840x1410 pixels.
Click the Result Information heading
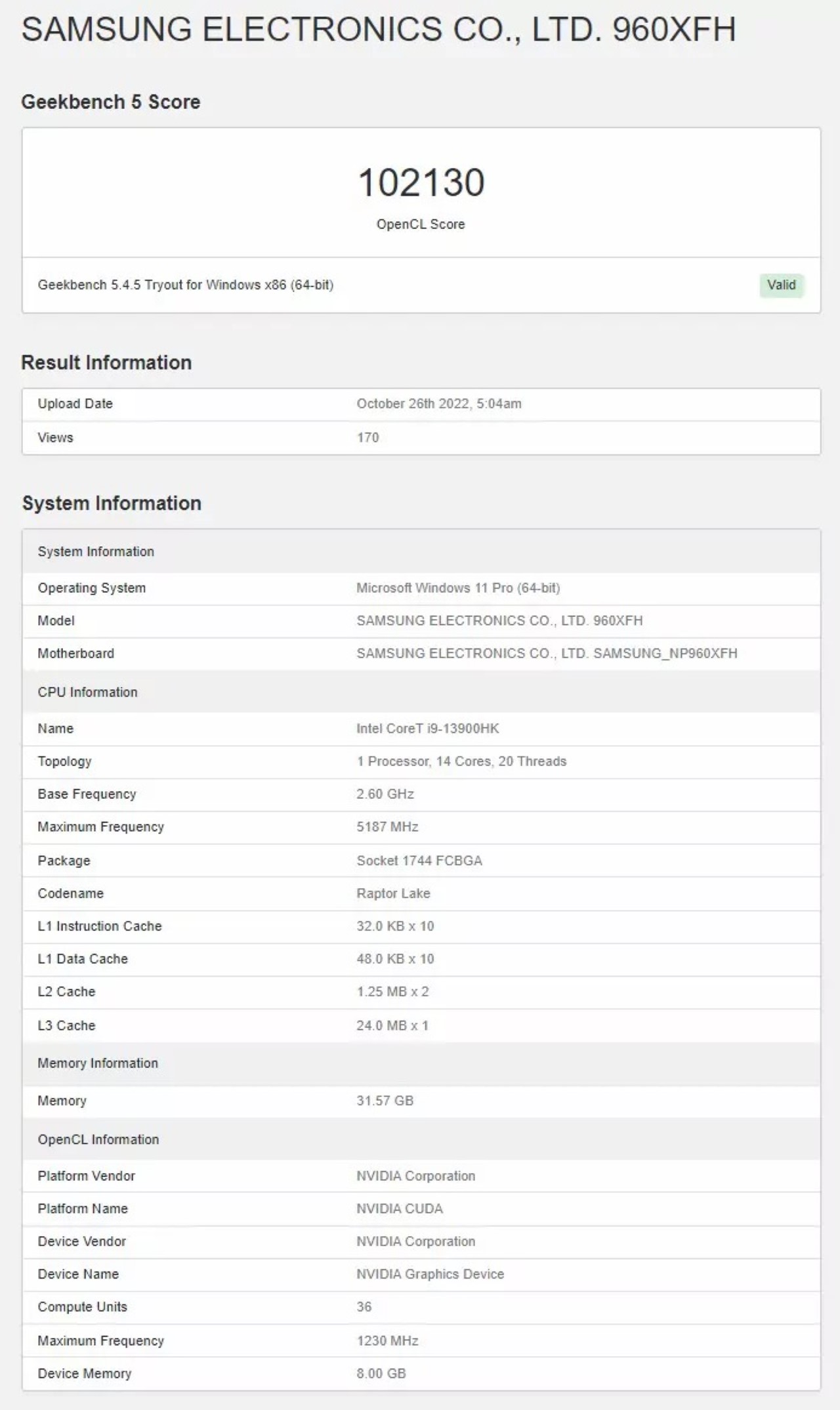point(106,362)
